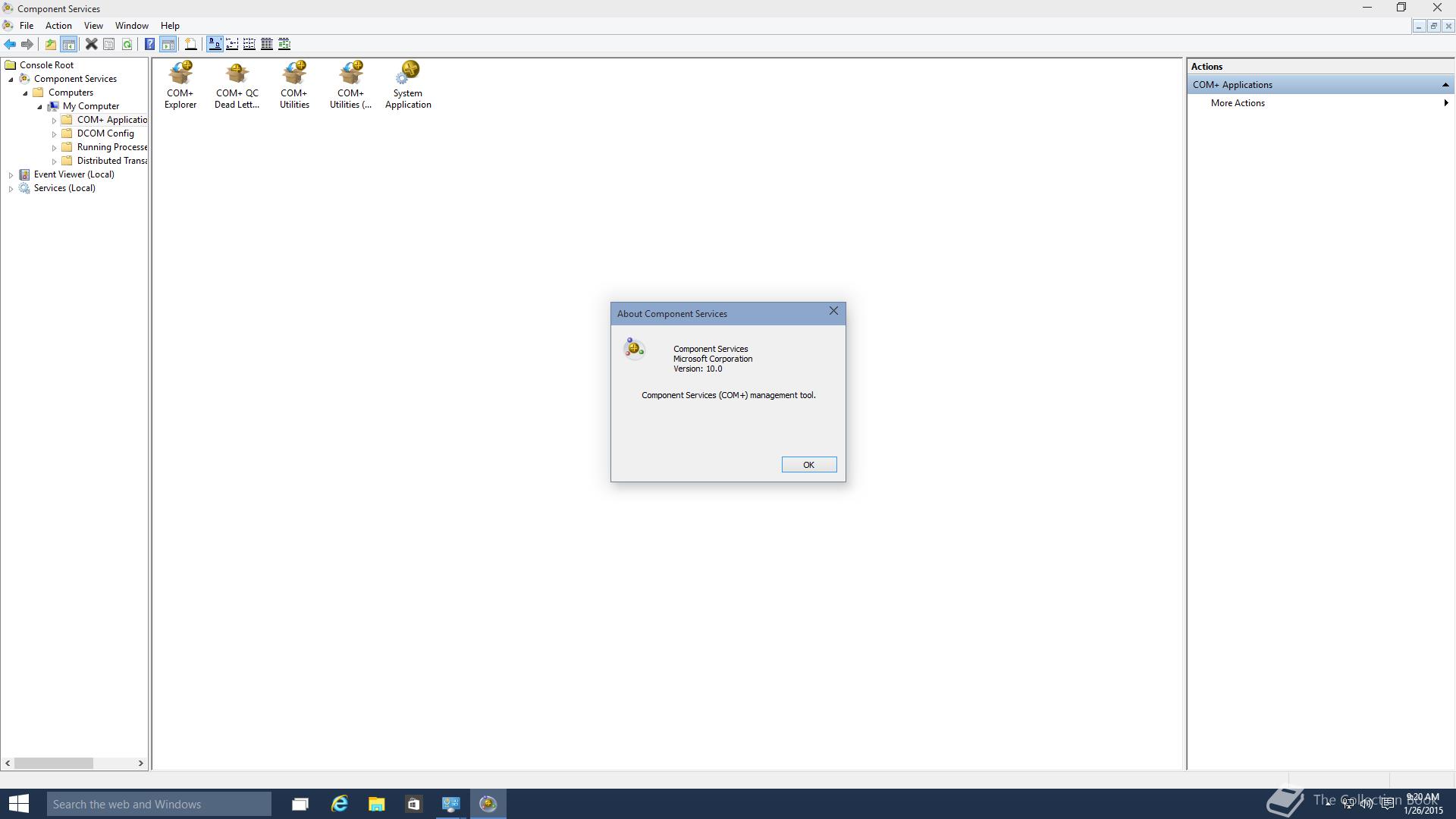Click the tree scrollbar right arrow
Viewport: 1456px width, 819px height.
point(140,763)
